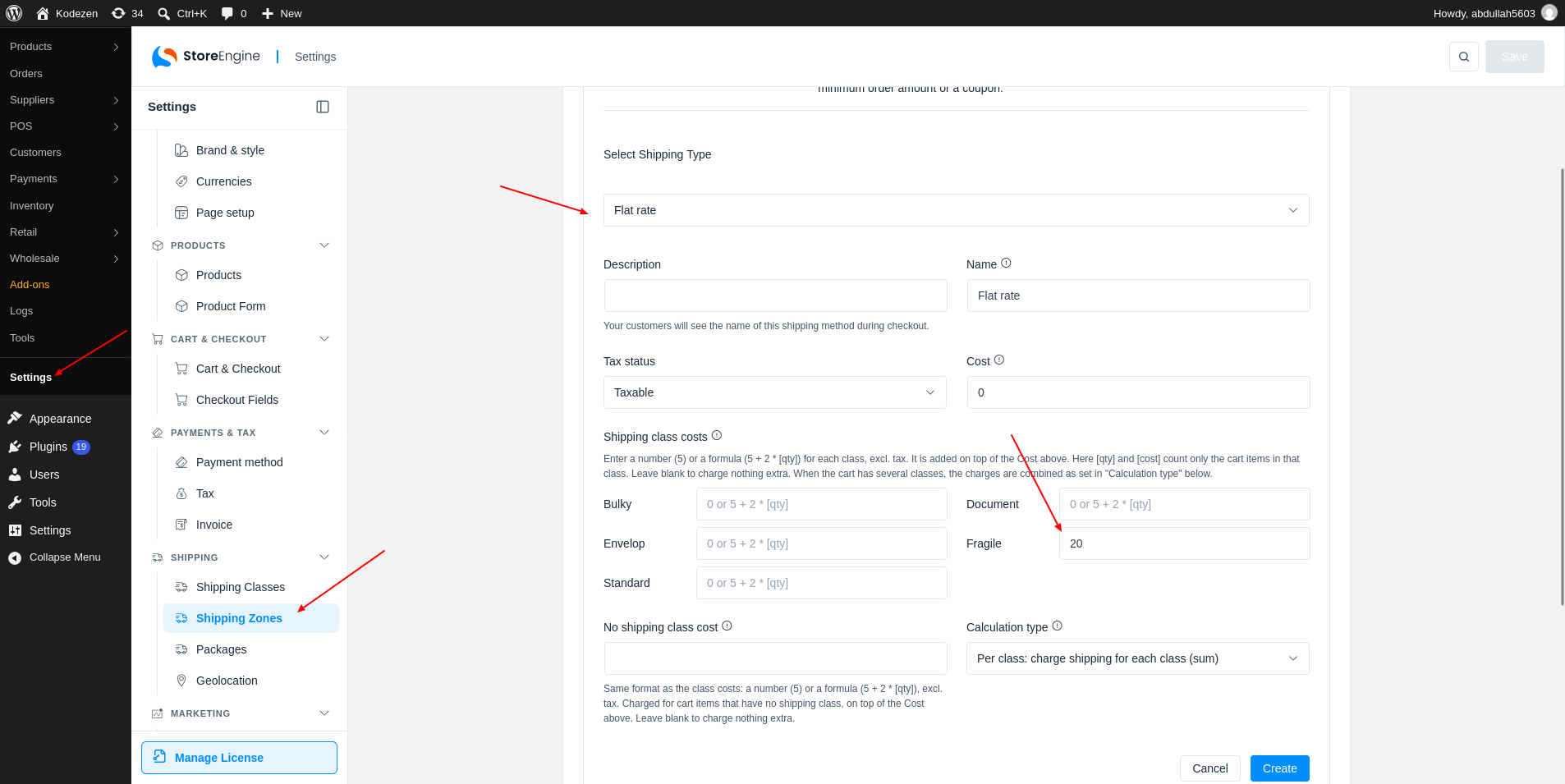Open the Calculation type dropdown
The width and height of the screenshot is (1565, 784).
tap(1137, 658)
